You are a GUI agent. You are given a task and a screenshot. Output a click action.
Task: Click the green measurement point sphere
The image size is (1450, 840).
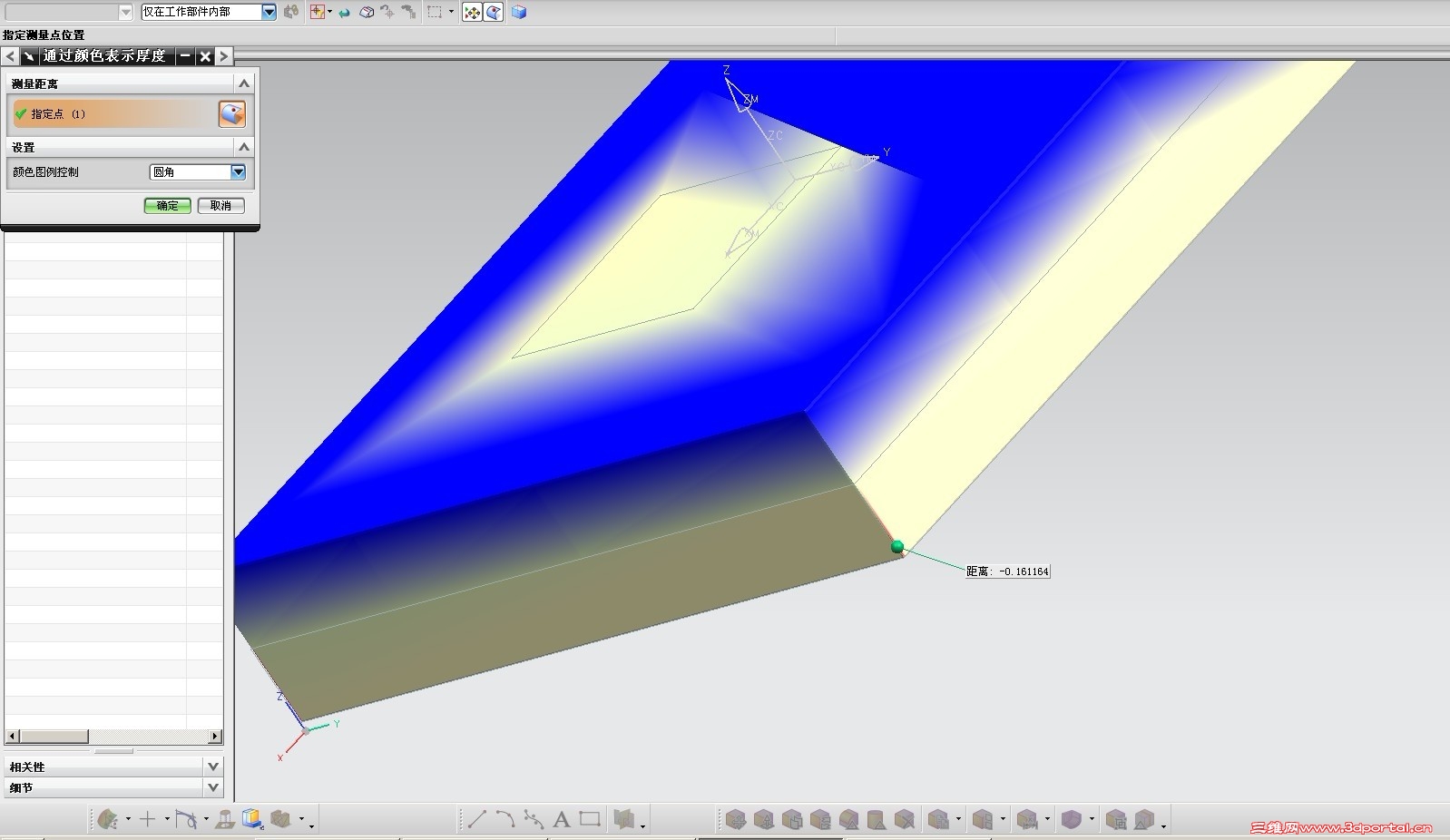(897, 546)
